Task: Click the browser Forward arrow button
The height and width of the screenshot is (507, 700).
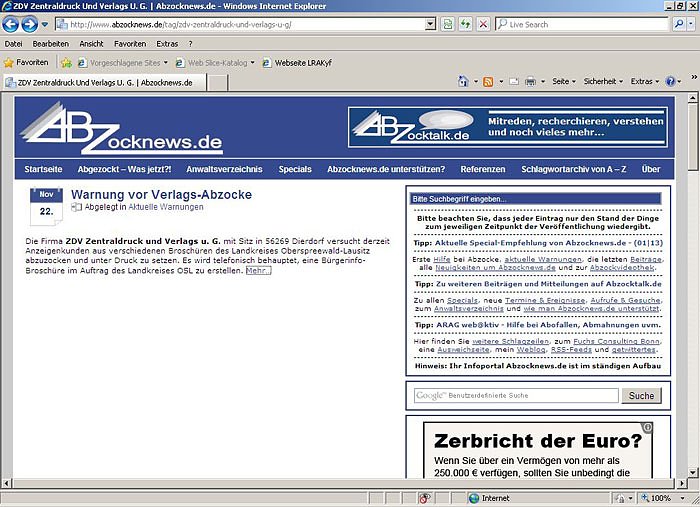Action: pyautogui.click(x=34, y=24)
